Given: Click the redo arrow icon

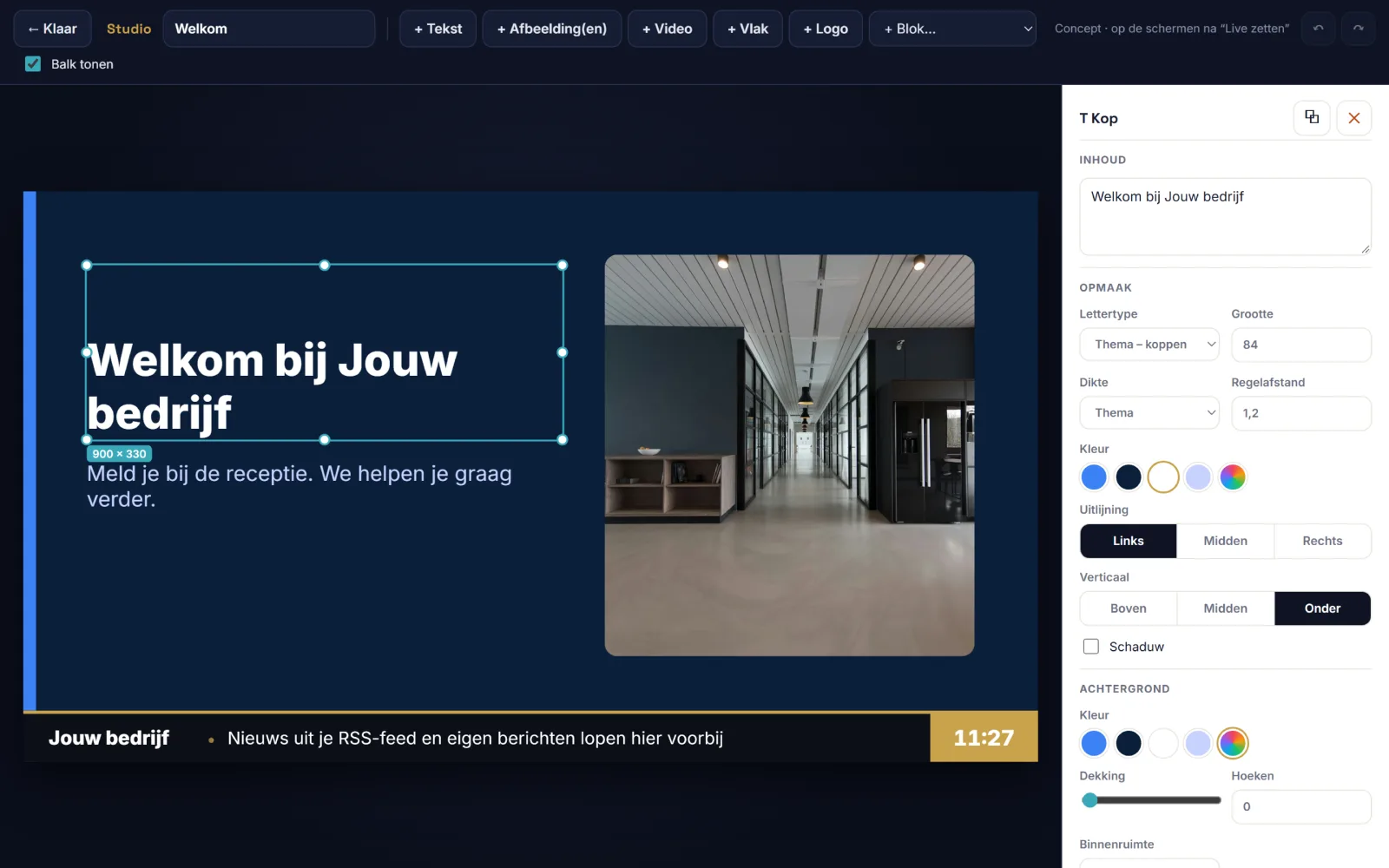Looking at the screenshot, I should (1359, 29).
